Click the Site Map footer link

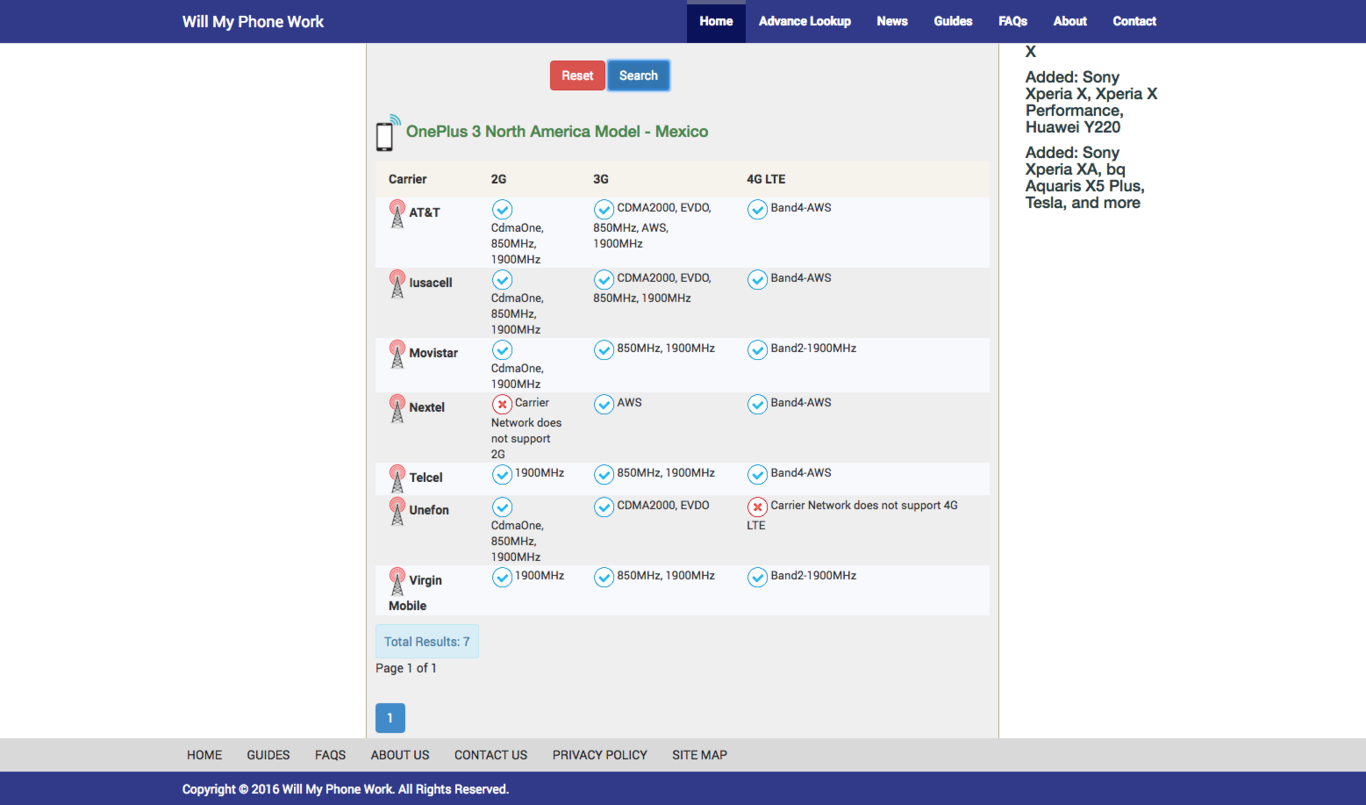pos(699,755)
